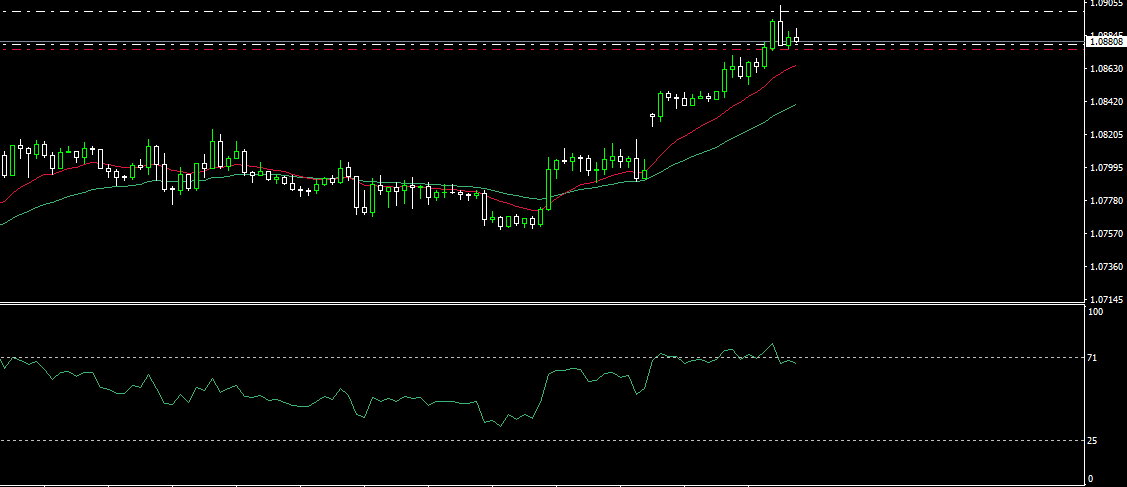Click the current price label 1.08808
Screen dimensions: 1127x487
click(x=1105, y=42)
